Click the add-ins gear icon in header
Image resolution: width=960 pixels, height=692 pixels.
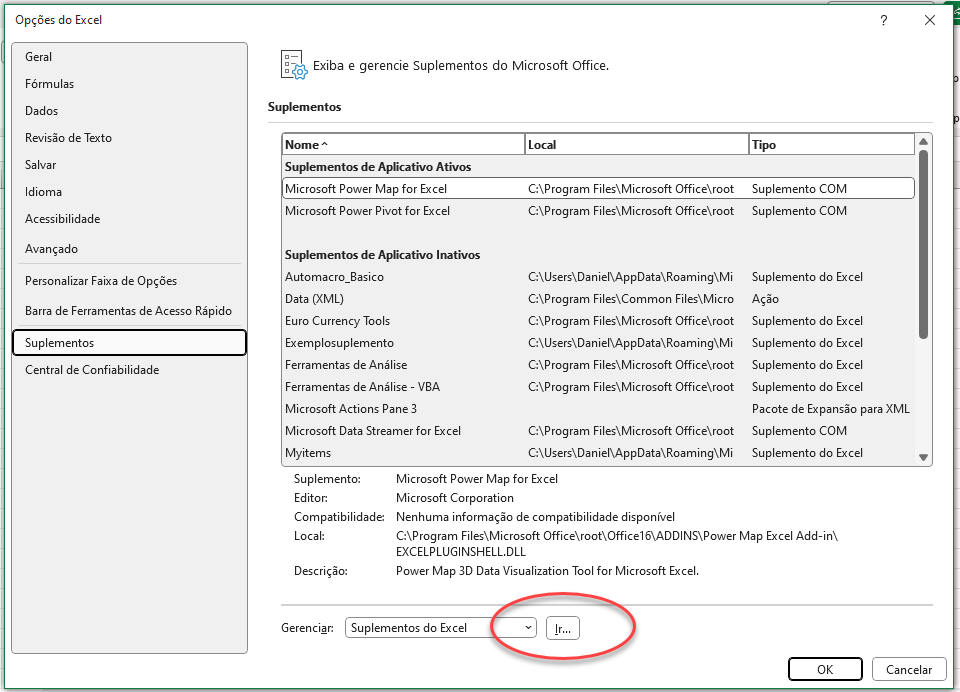click(294, 65)
